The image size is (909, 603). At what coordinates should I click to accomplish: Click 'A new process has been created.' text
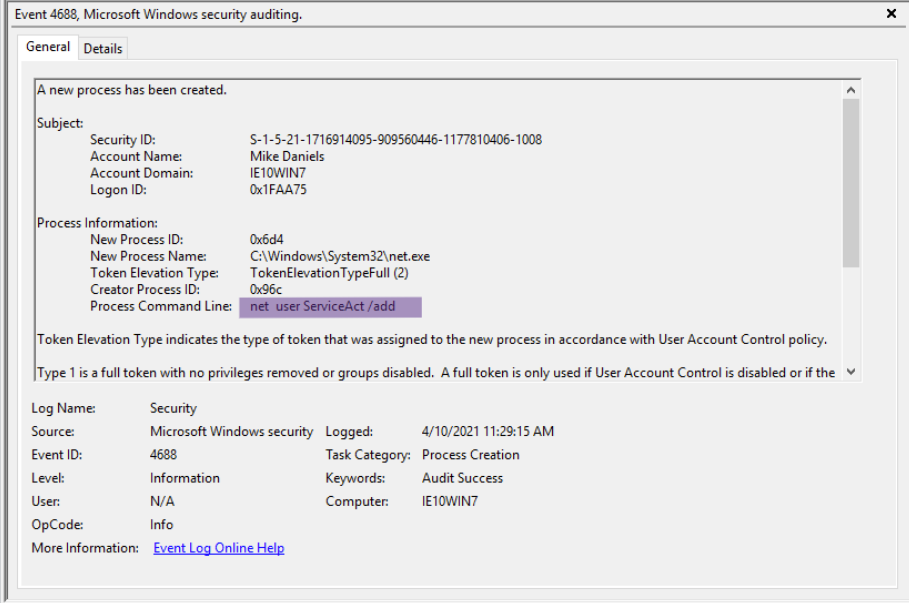[132, 90]
